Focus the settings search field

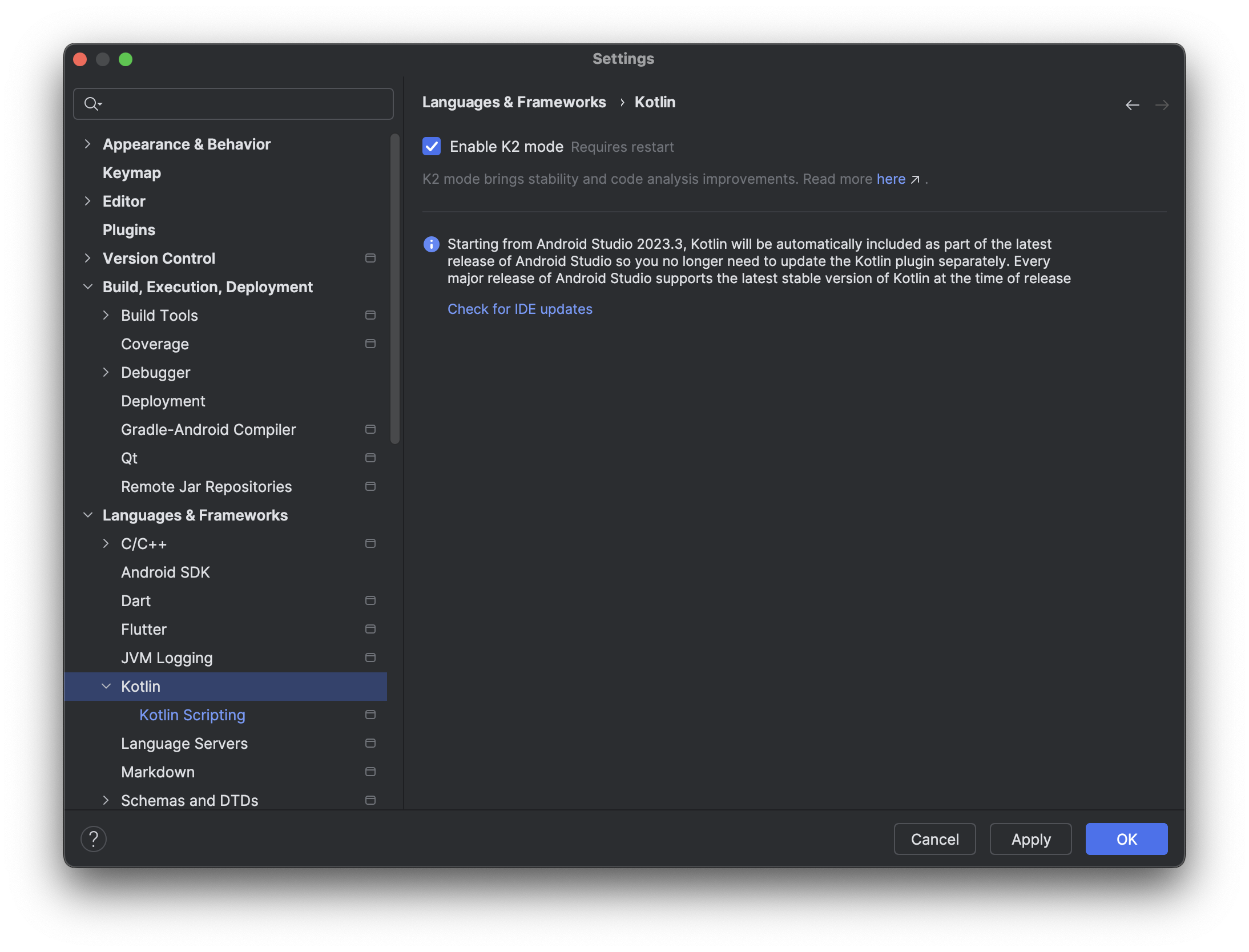pyautogui.click(x=245, y=104)
